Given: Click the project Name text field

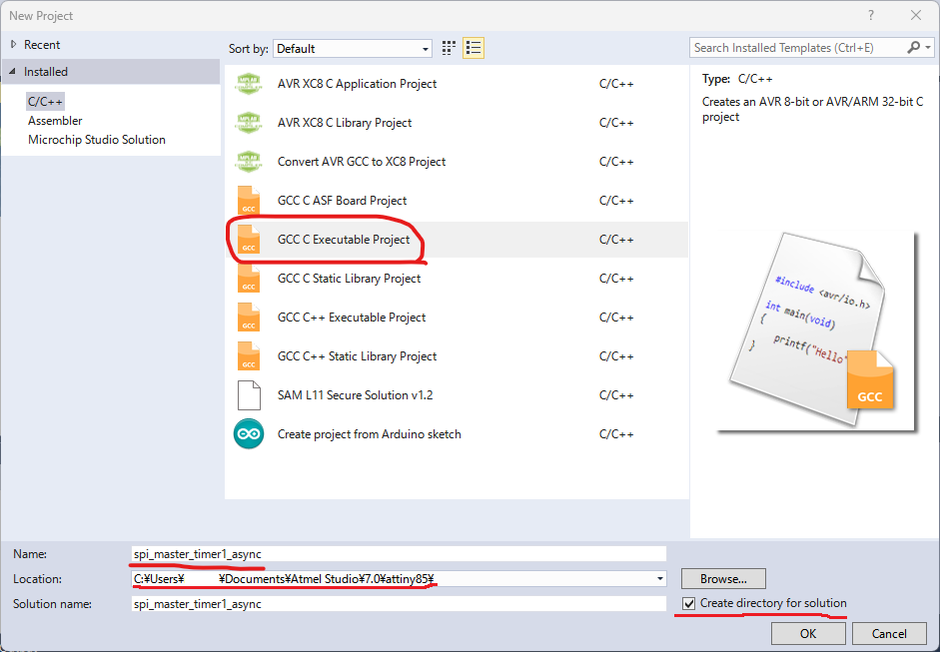Looking at the screenshot, I should pos(398,554).
